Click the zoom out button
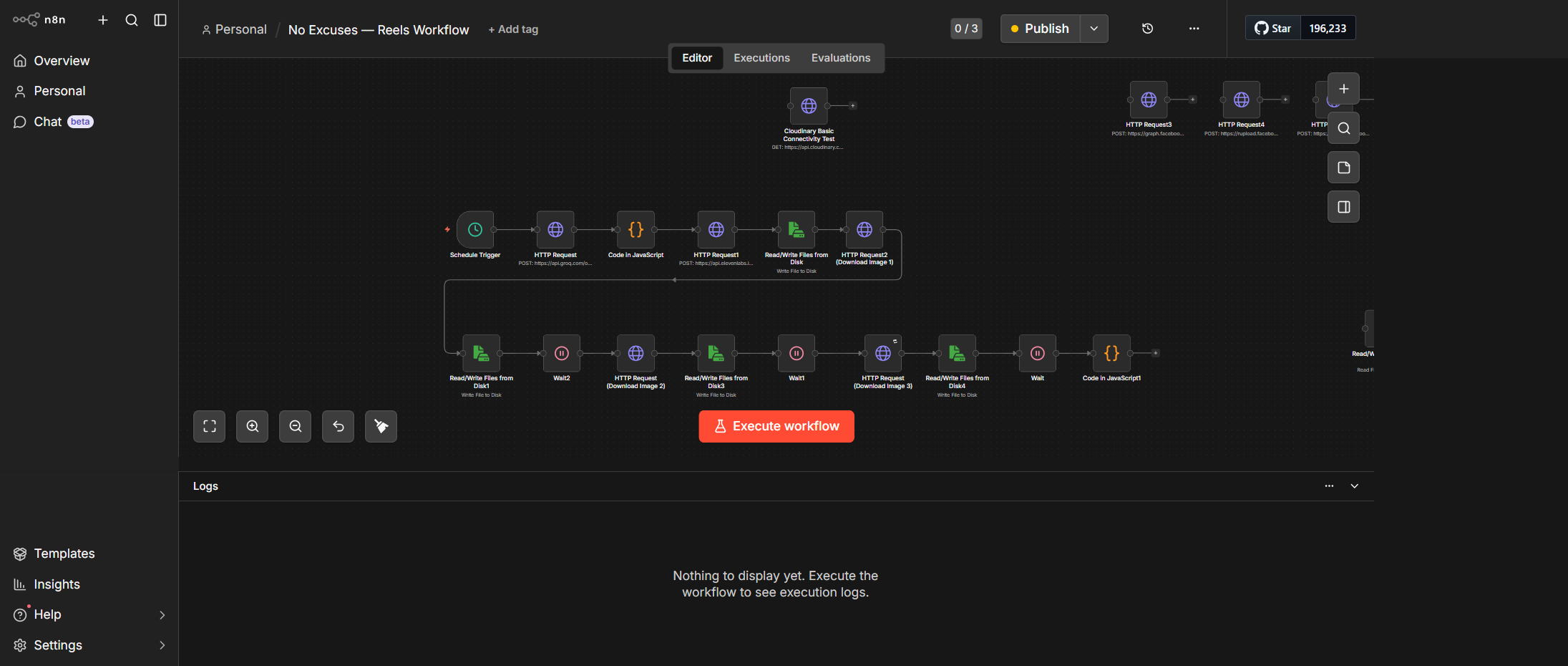The height and width of the screenshot is (666, 1568). (296, 427)
